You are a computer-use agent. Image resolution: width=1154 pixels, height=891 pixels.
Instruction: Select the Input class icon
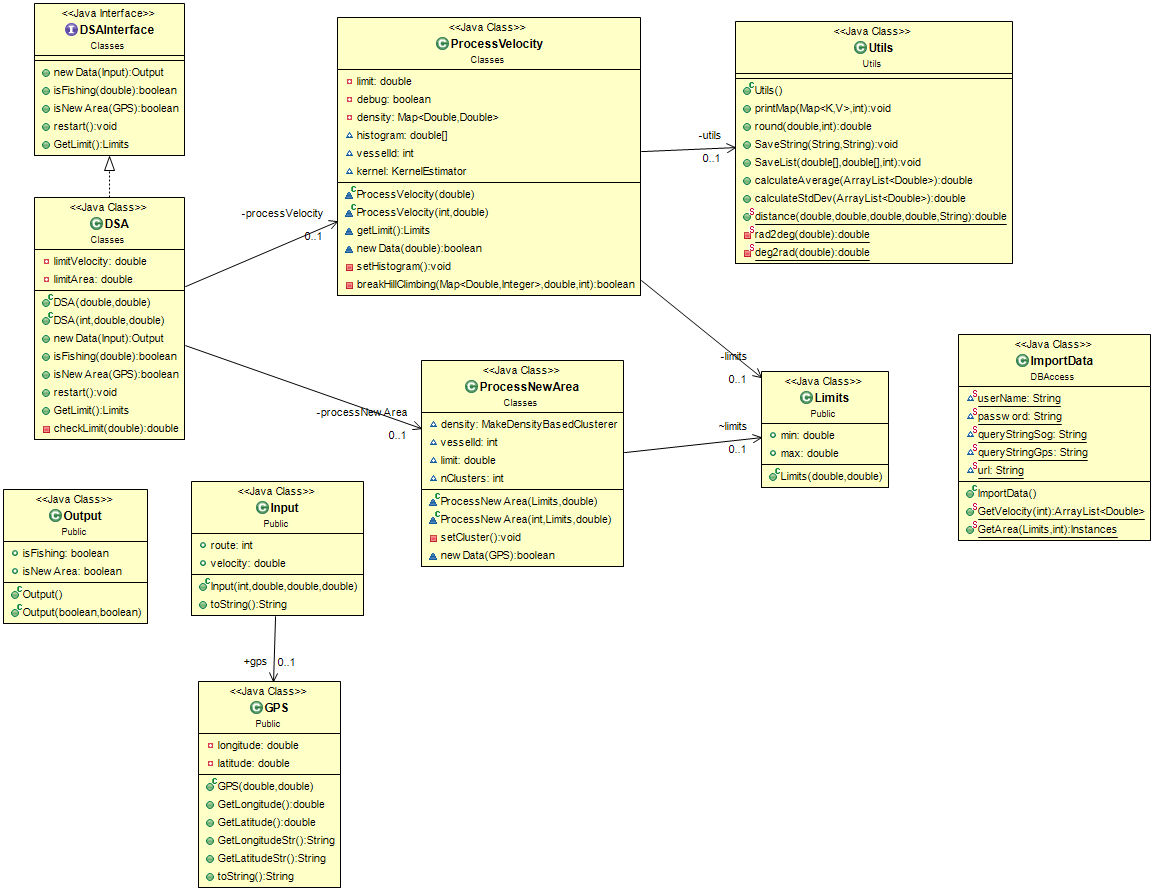262,508
